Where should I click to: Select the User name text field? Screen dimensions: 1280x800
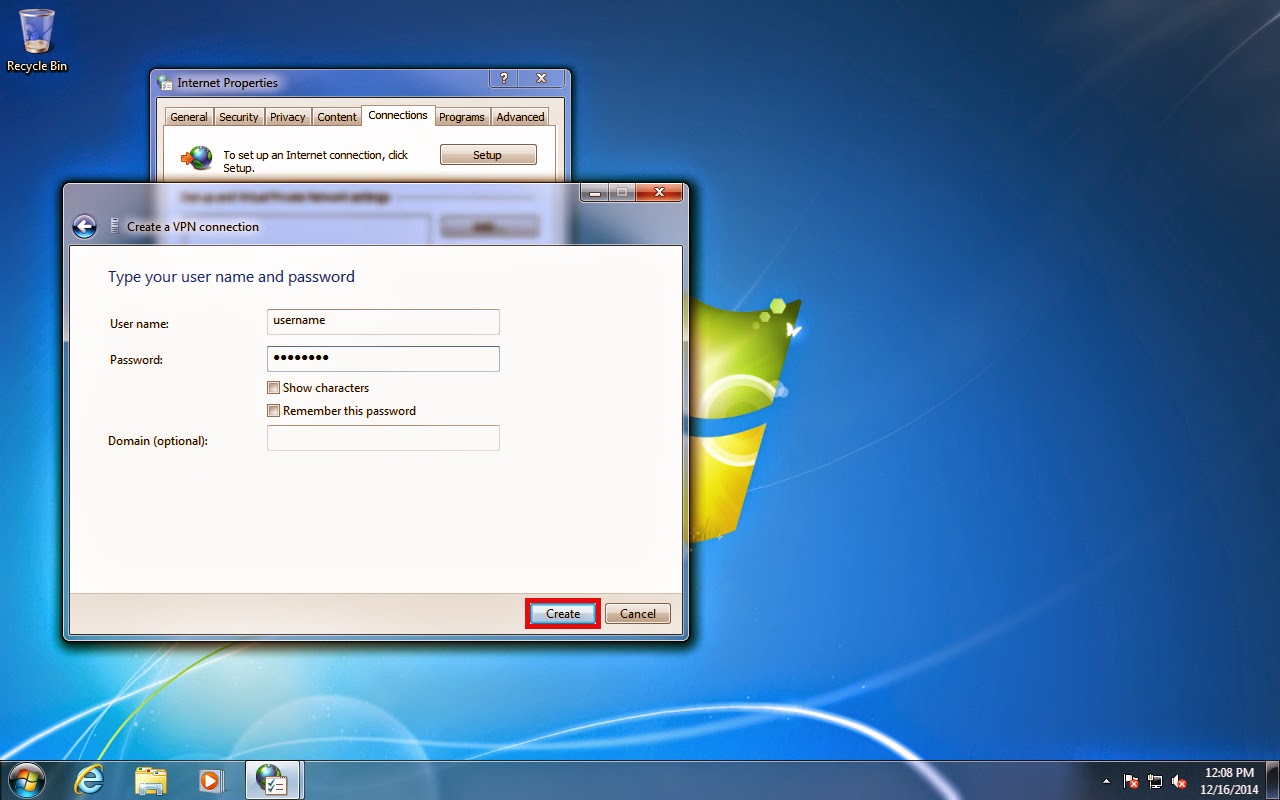[383, 321]
